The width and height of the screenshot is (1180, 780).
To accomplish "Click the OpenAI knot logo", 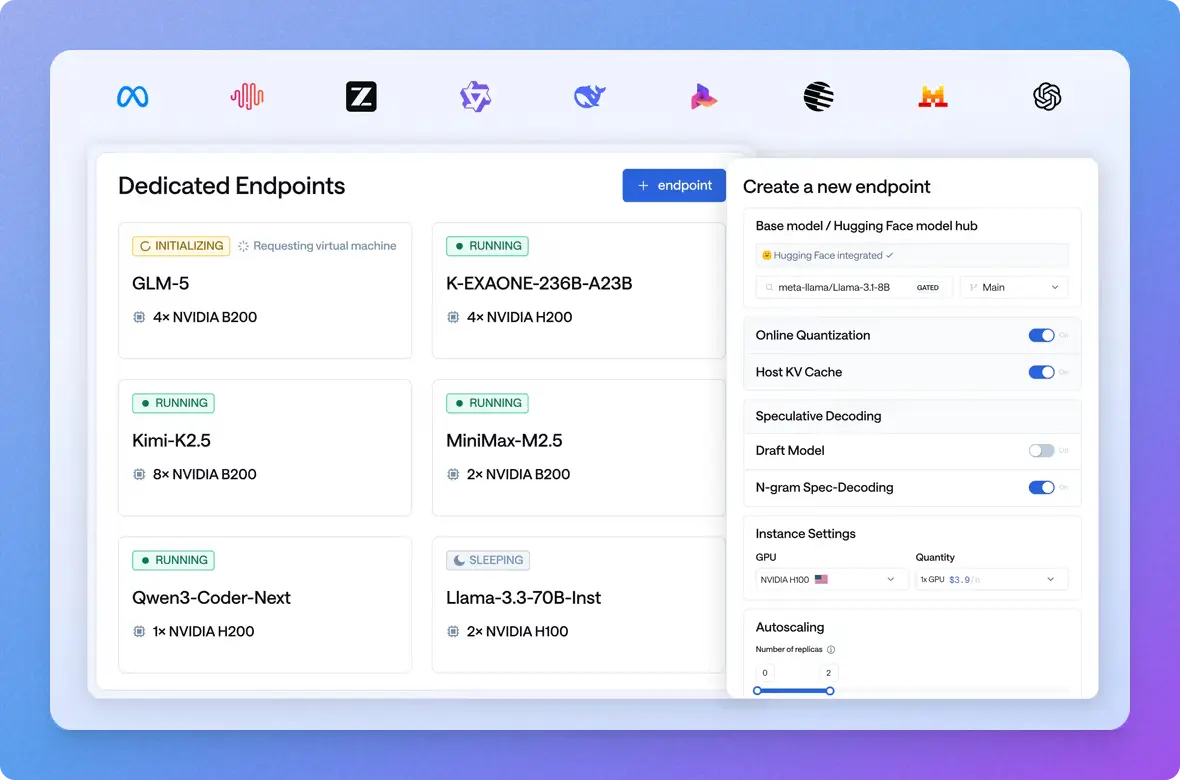I will (x=1047, y=96).
